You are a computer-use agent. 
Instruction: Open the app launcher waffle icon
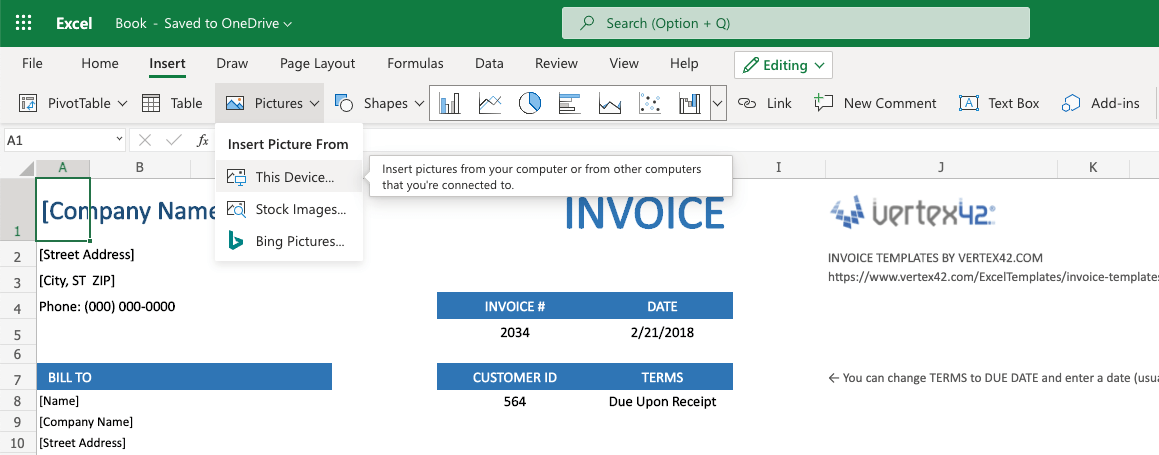[24, 23]
